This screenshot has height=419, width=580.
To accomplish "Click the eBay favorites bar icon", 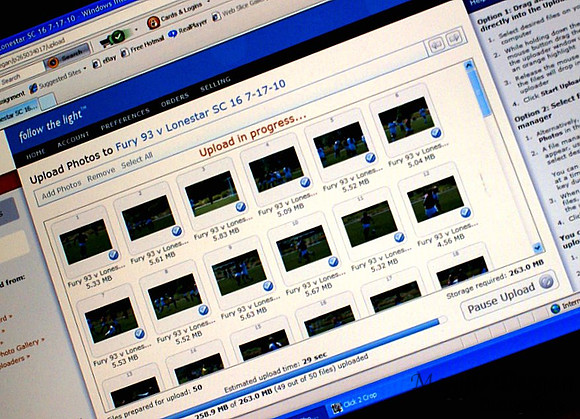I will pos(97,64).
